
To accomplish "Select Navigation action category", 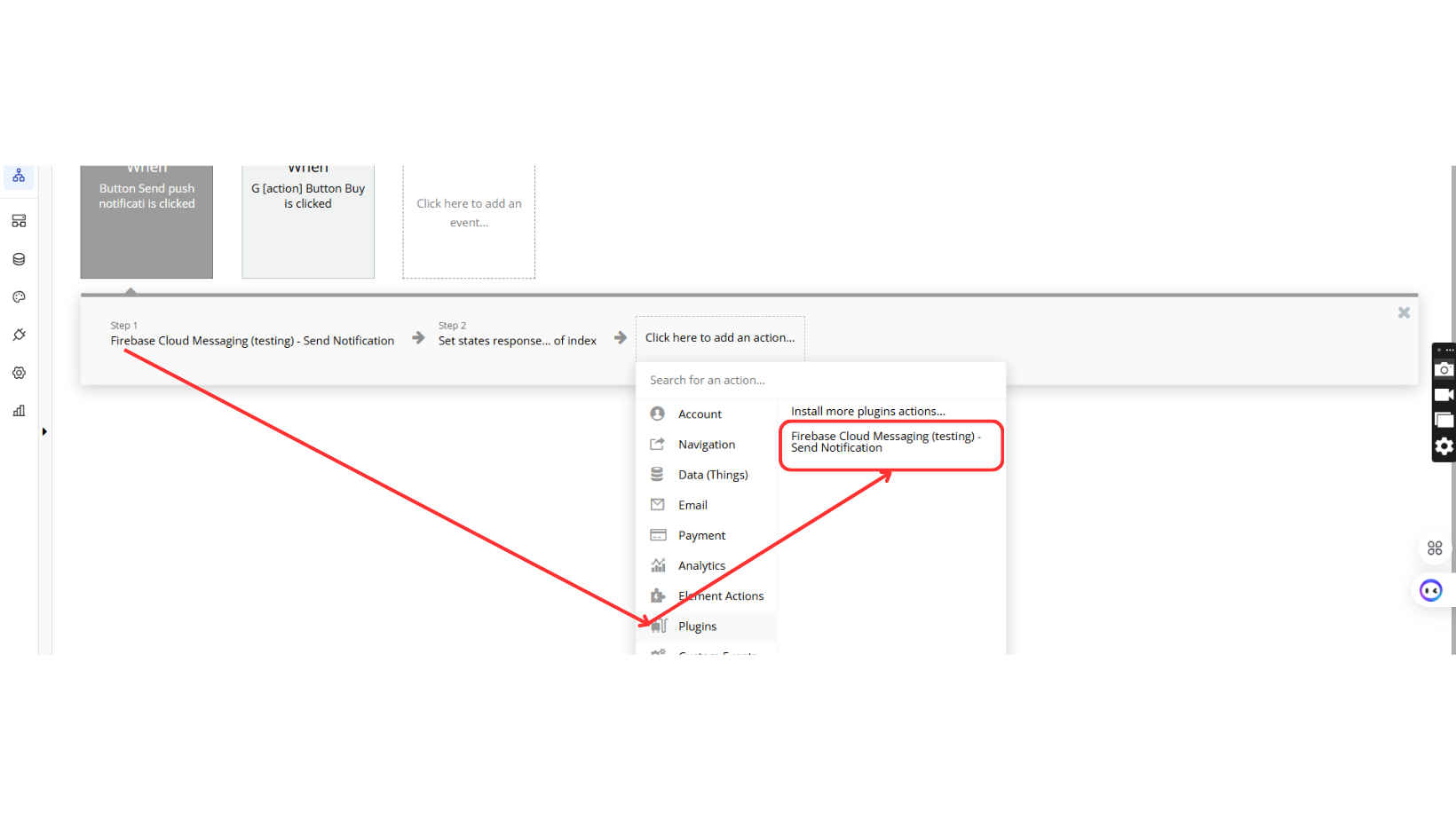I will tap(707, 445).
